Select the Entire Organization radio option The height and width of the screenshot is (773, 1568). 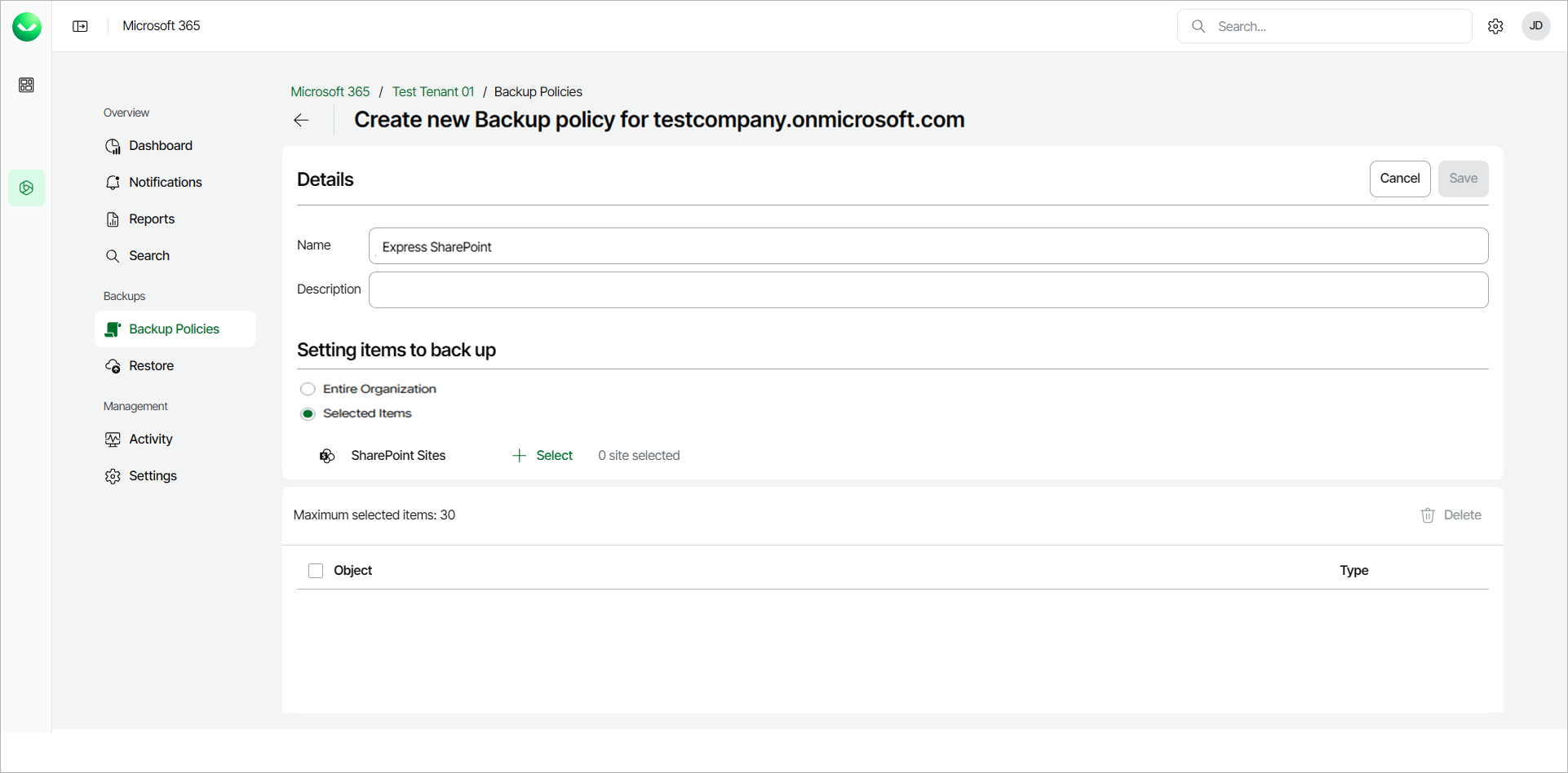tap(308, 389)
